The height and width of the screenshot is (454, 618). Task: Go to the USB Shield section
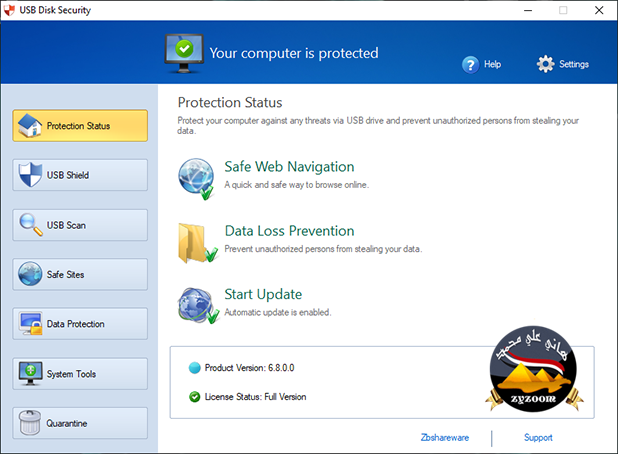(x=80, y=175)
